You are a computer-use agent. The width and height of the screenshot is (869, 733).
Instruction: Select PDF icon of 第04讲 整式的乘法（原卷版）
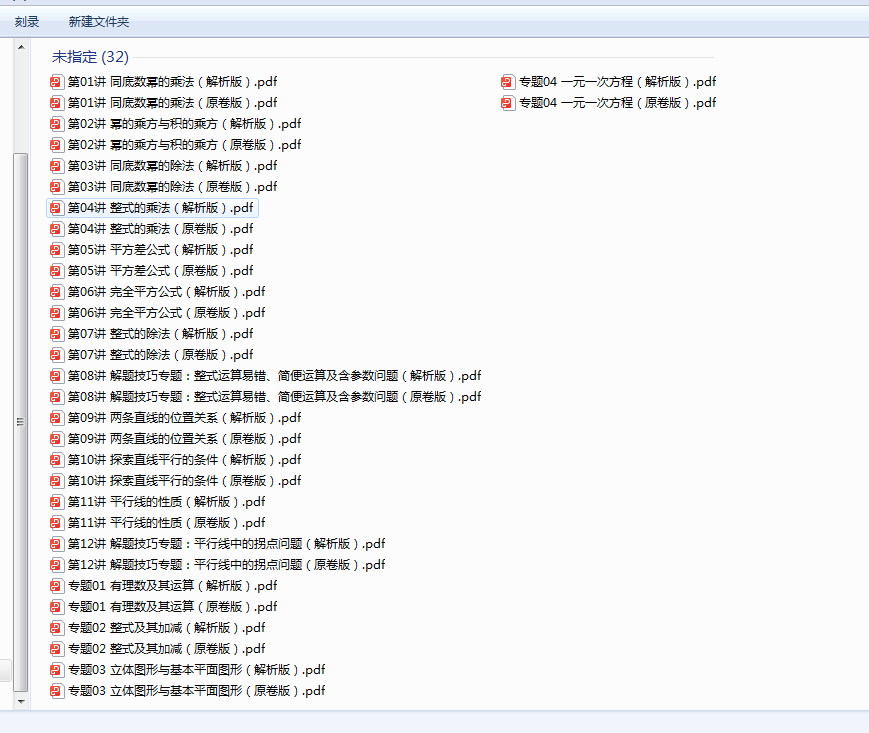pyautogui.click(x=57, y=229)
